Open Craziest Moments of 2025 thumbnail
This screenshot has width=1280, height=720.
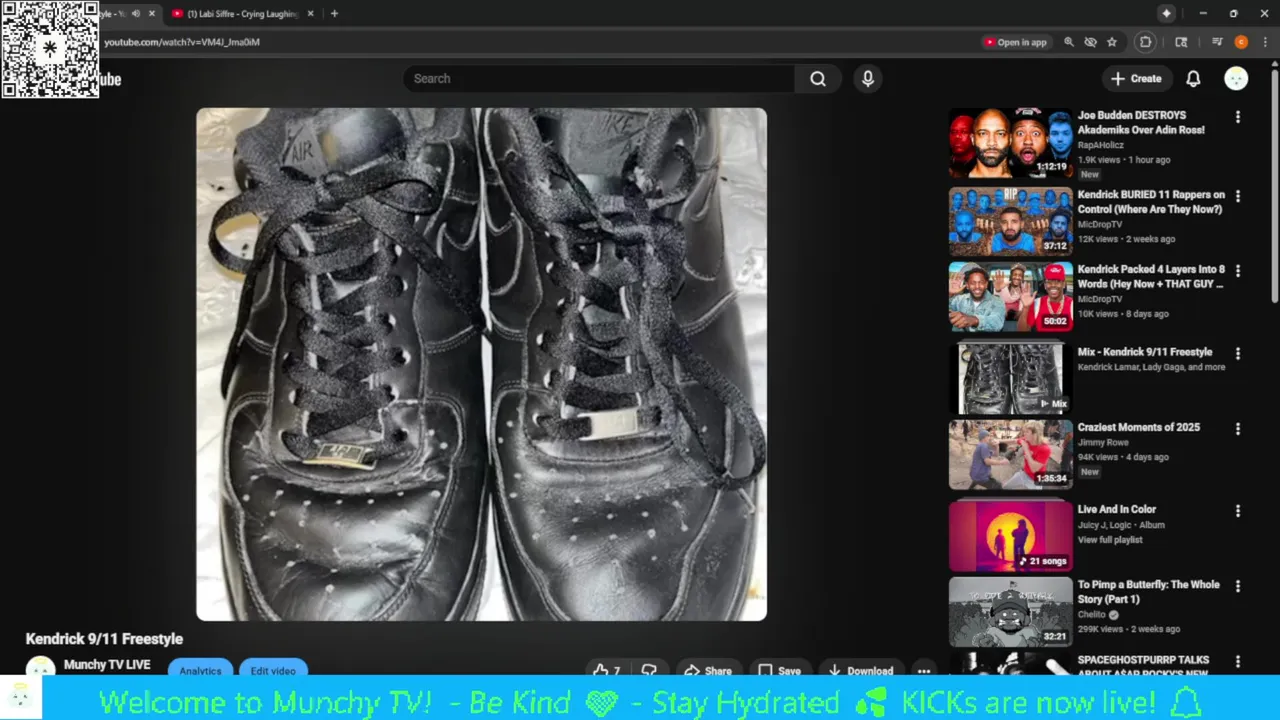click(1010, 453)
